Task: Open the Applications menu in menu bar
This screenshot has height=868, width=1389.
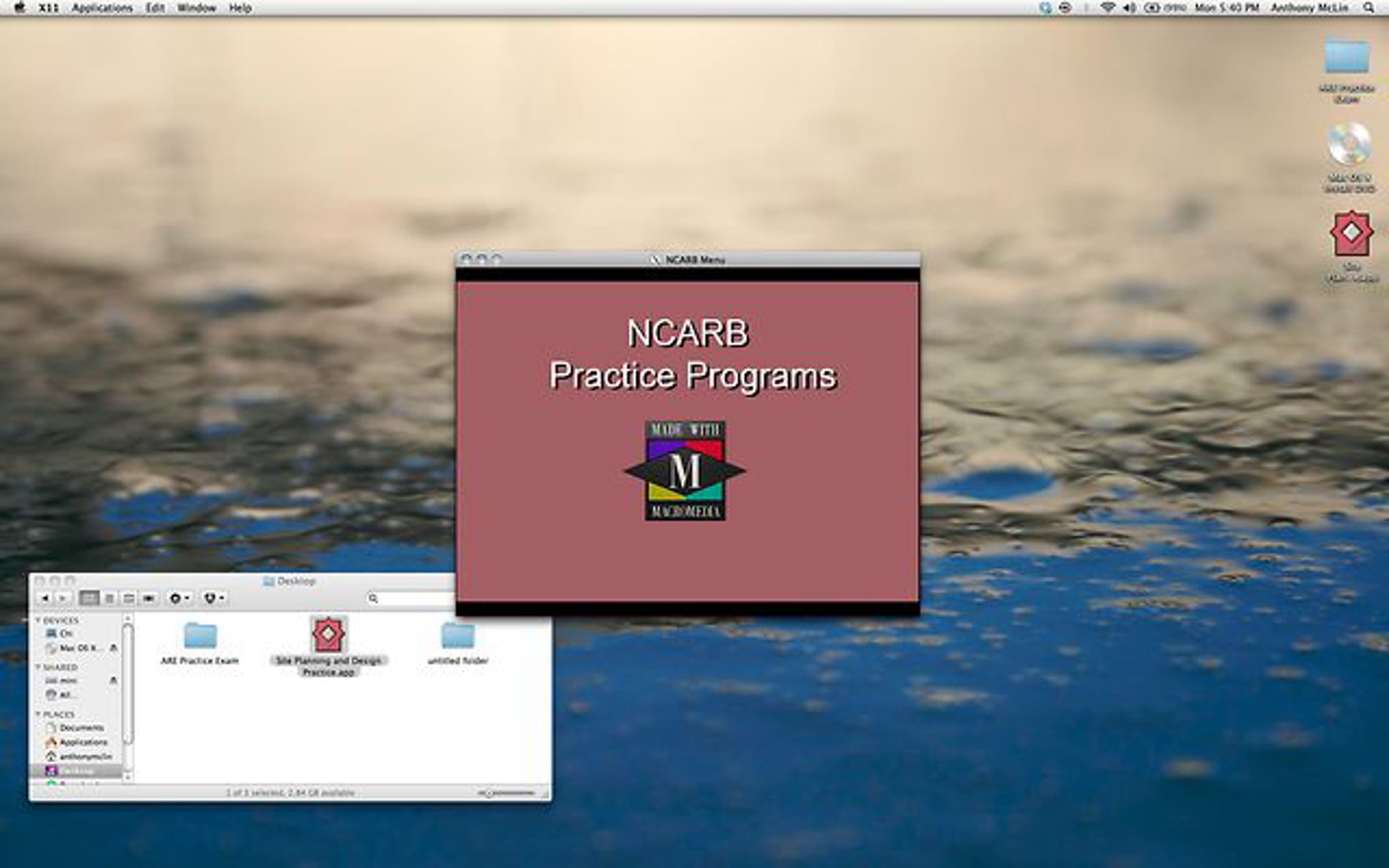Action: pos(102,8)
